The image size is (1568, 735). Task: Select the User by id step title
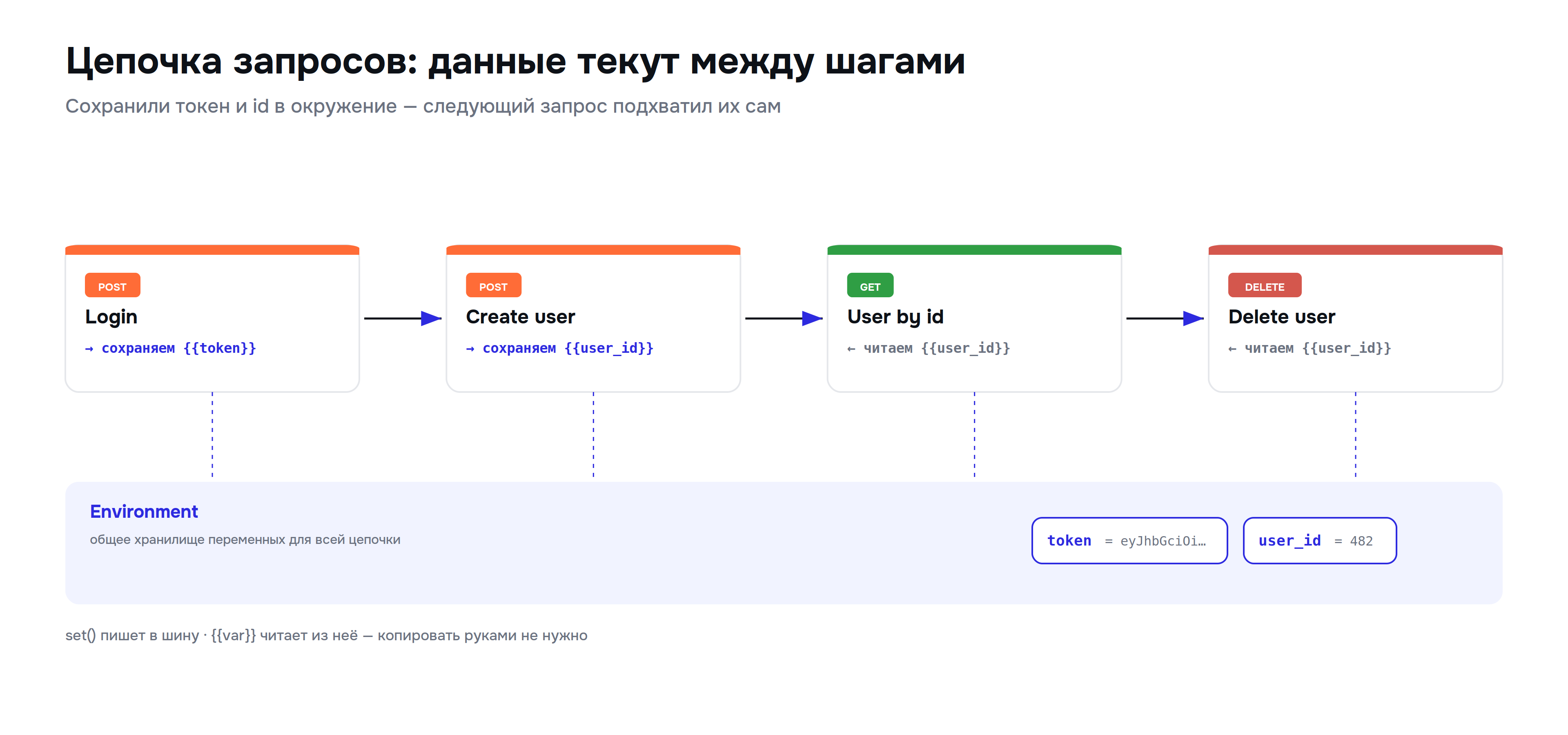[x=895, y=317]
